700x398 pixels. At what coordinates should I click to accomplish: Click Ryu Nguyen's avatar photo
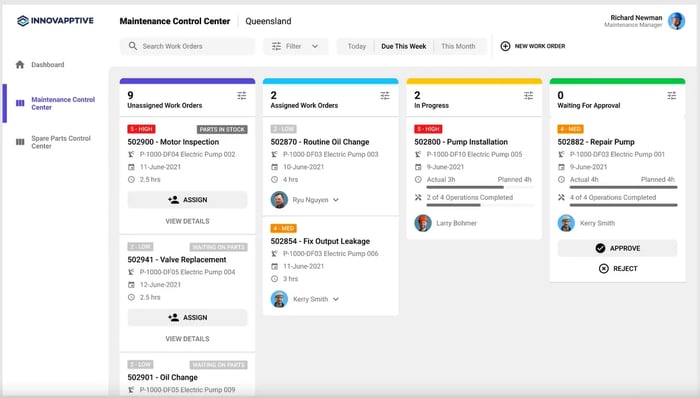279,199
